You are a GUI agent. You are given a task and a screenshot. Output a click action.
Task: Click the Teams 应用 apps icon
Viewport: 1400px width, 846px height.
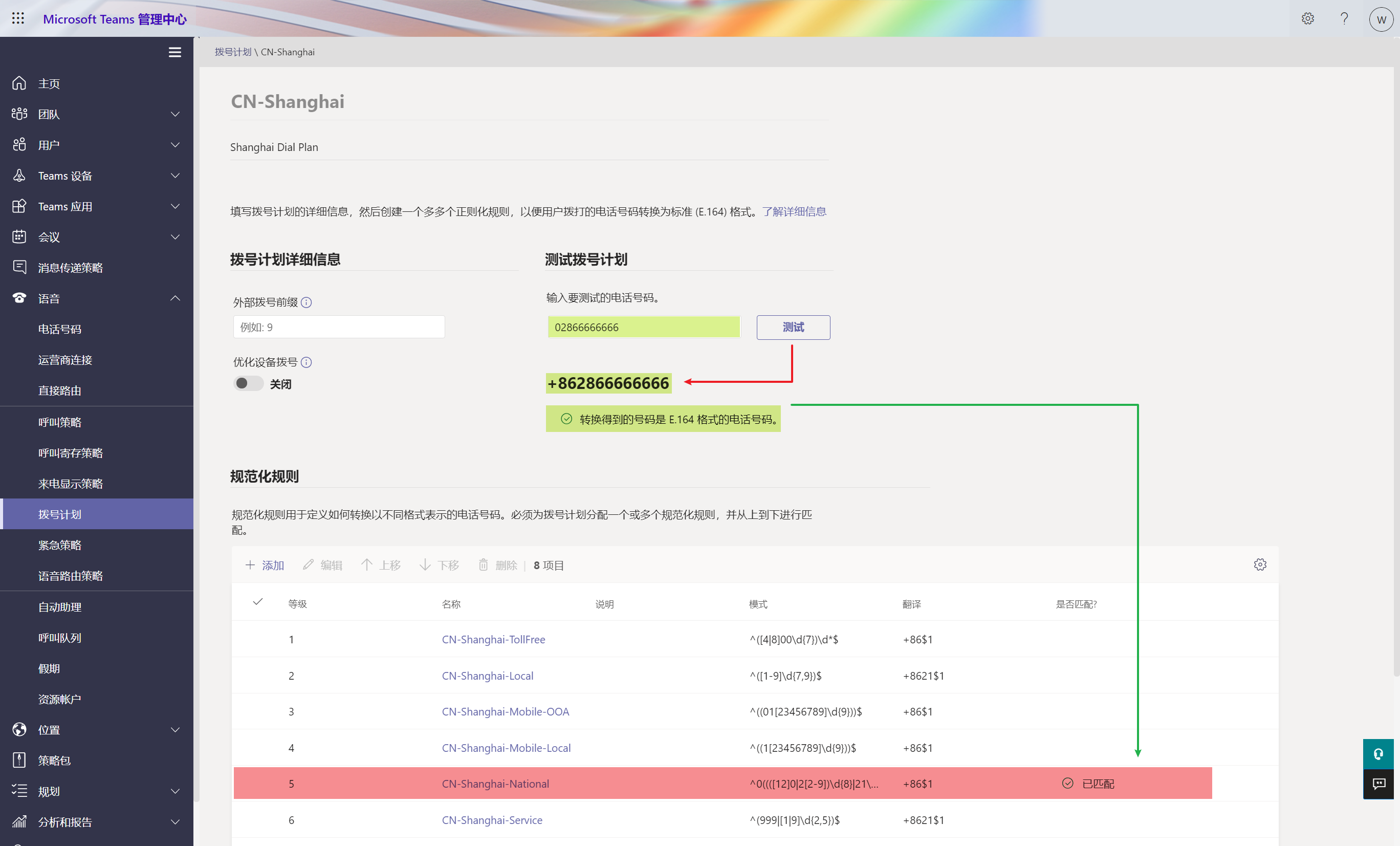(19, 206)
